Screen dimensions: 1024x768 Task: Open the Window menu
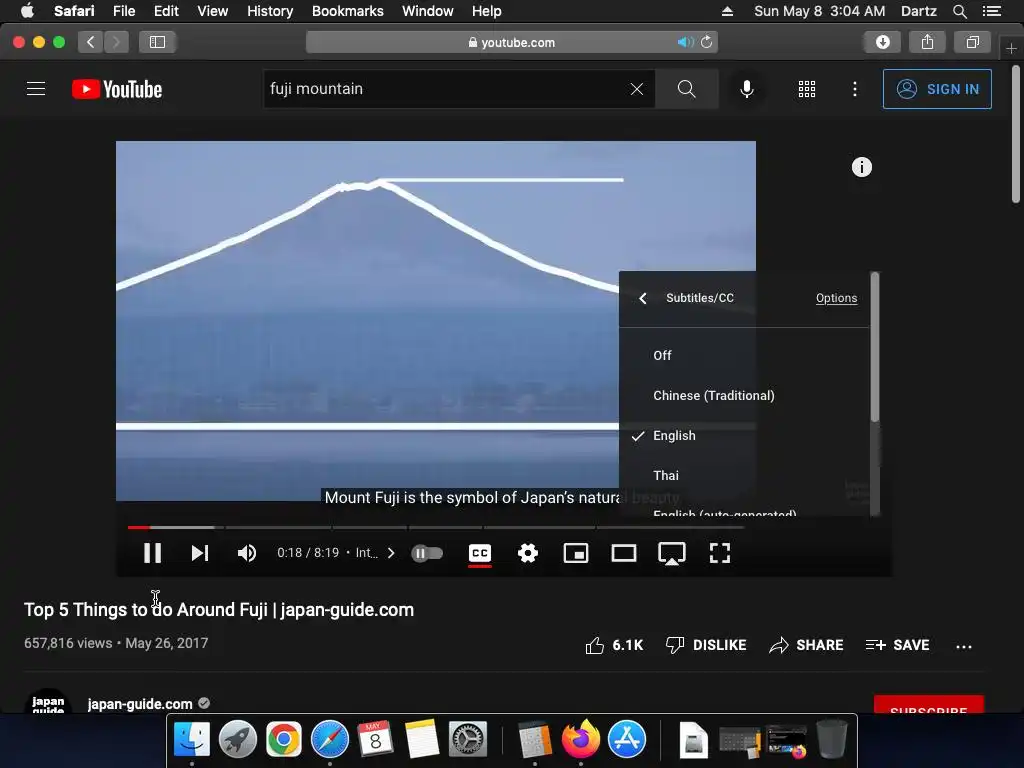428,11
